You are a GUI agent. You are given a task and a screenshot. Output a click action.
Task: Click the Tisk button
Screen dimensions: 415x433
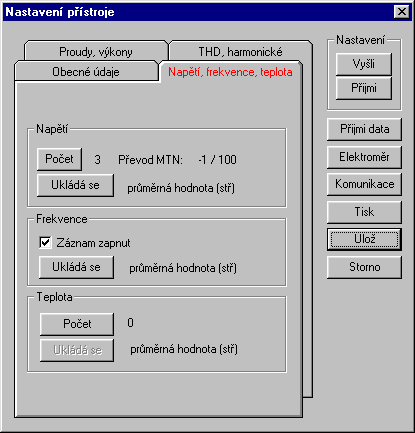click(x=364, y=212)
